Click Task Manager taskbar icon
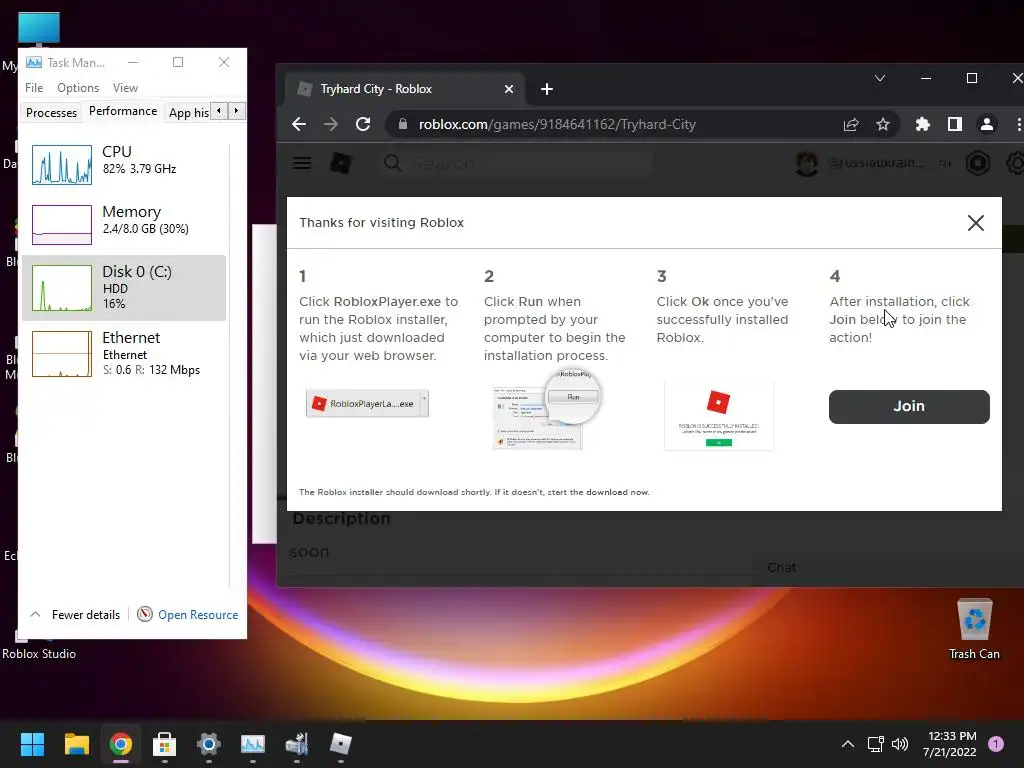The image size is (1024, 768). (x=253, y=744)
